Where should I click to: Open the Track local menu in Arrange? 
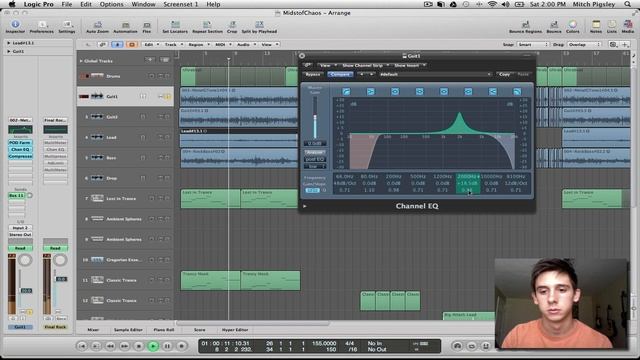(x=173, y=44)
